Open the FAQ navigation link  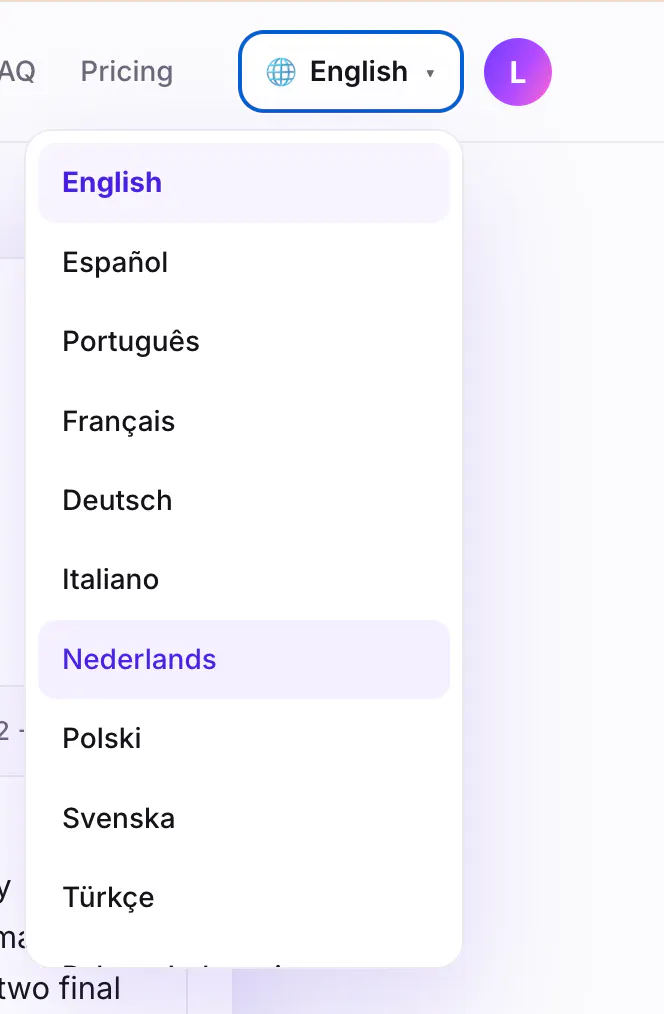tap(17, 72)
